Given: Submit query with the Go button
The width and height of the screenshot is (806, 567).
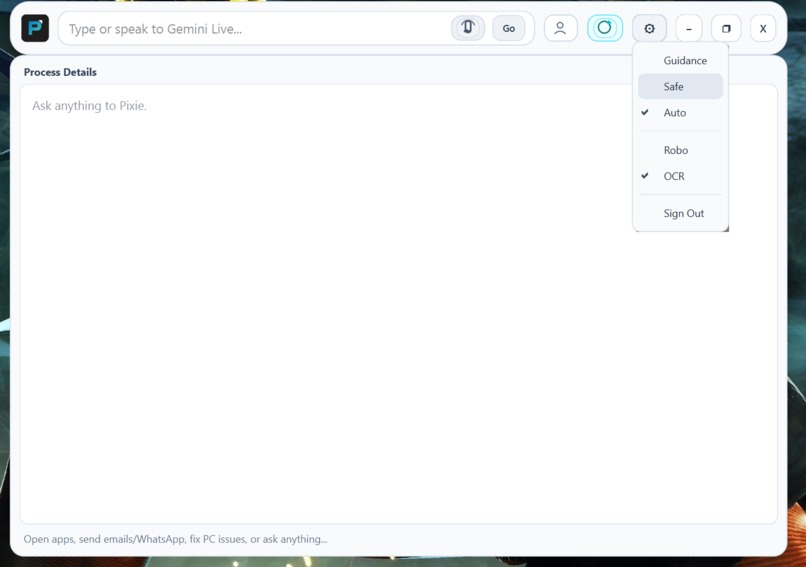Looking at the screenshot, I should pyautogui.click(x=509, y=28).
